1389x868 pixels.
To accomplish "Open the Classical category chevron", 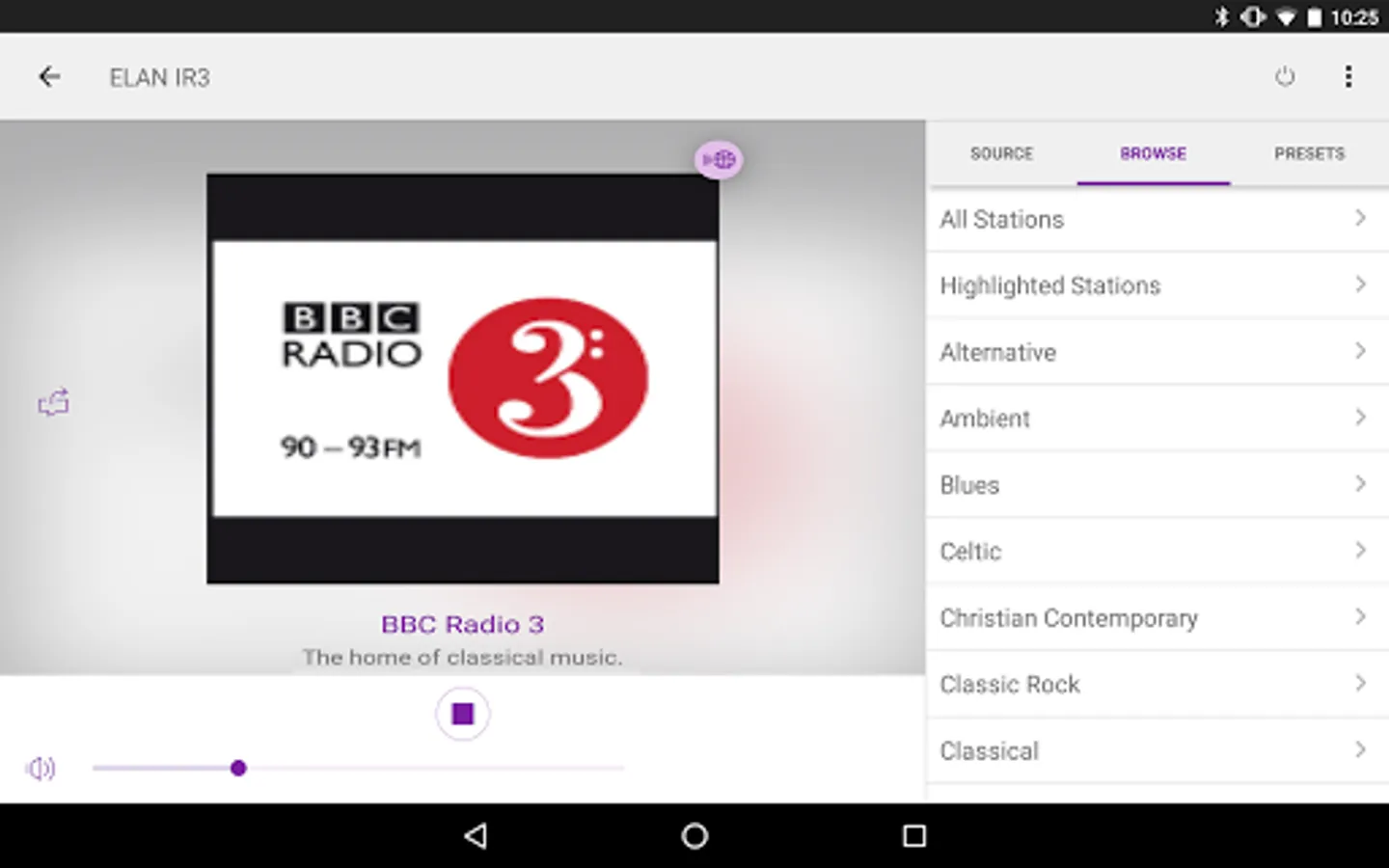I will (x=1360, y=751).
